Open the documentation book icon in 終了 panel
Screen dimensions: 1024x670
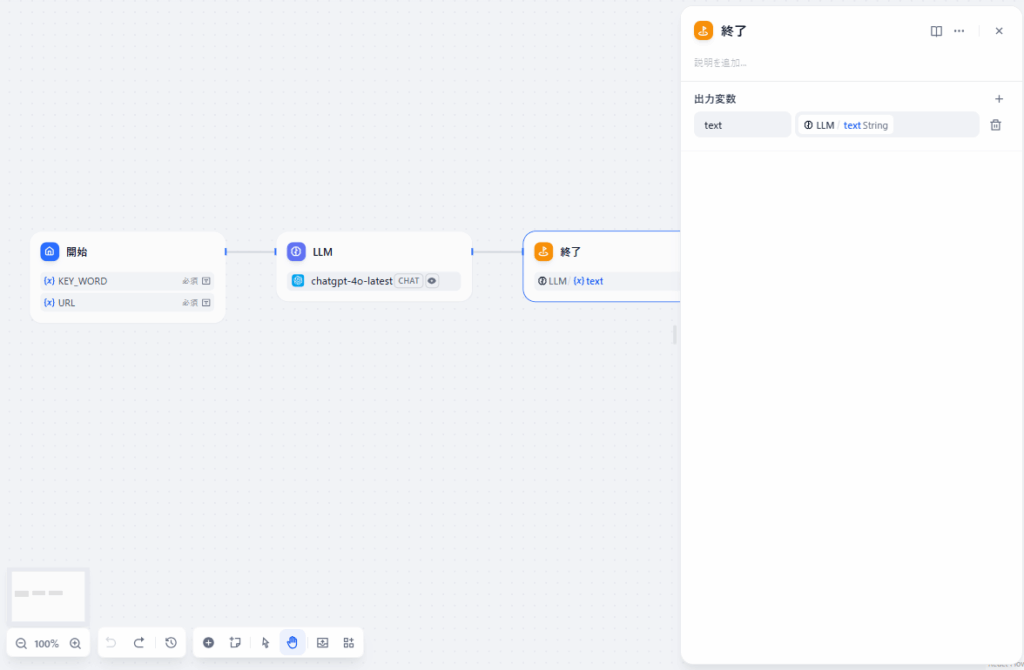pos(935,31)
